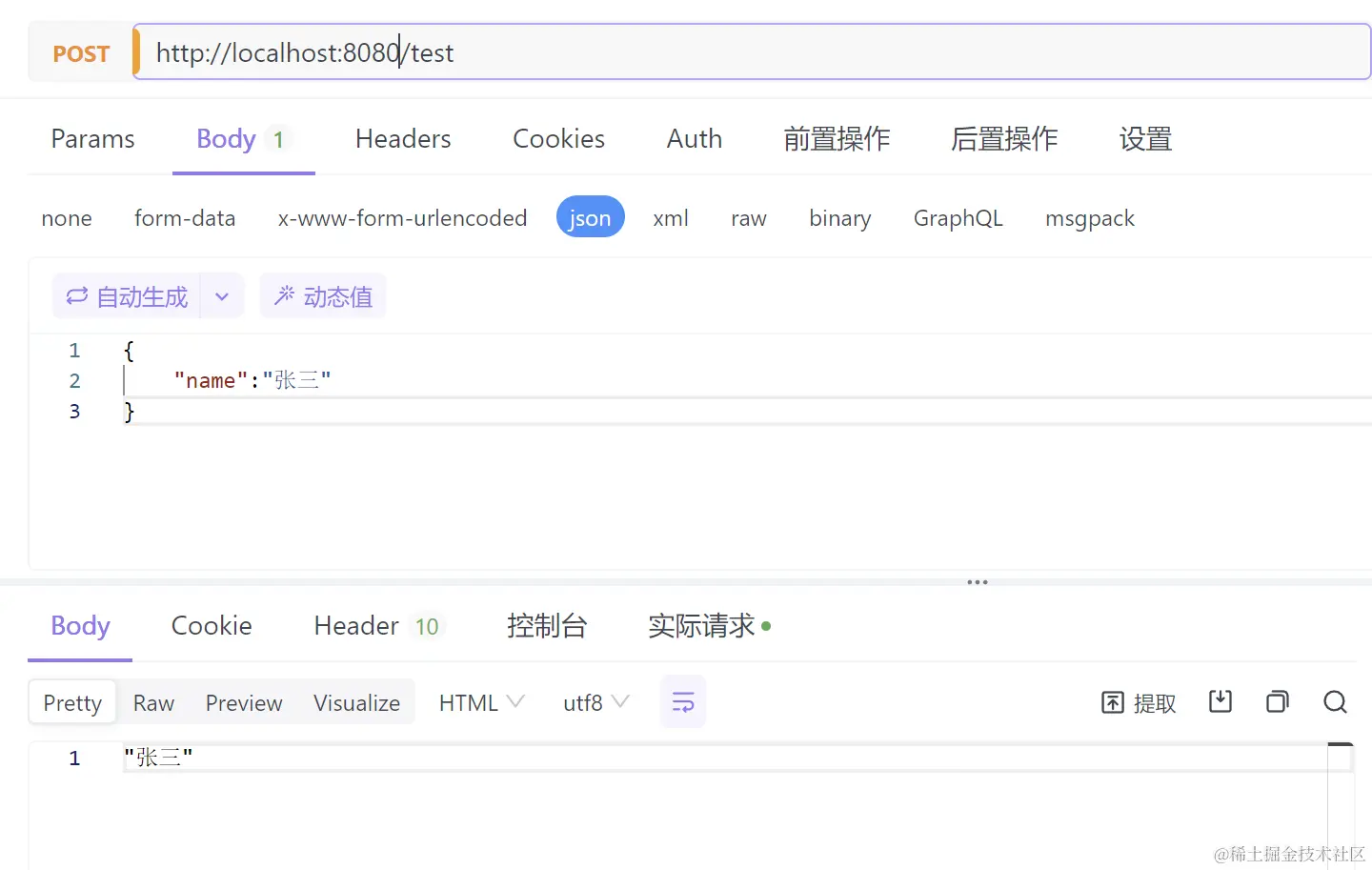Select the none body type

[x=67, y=218]
